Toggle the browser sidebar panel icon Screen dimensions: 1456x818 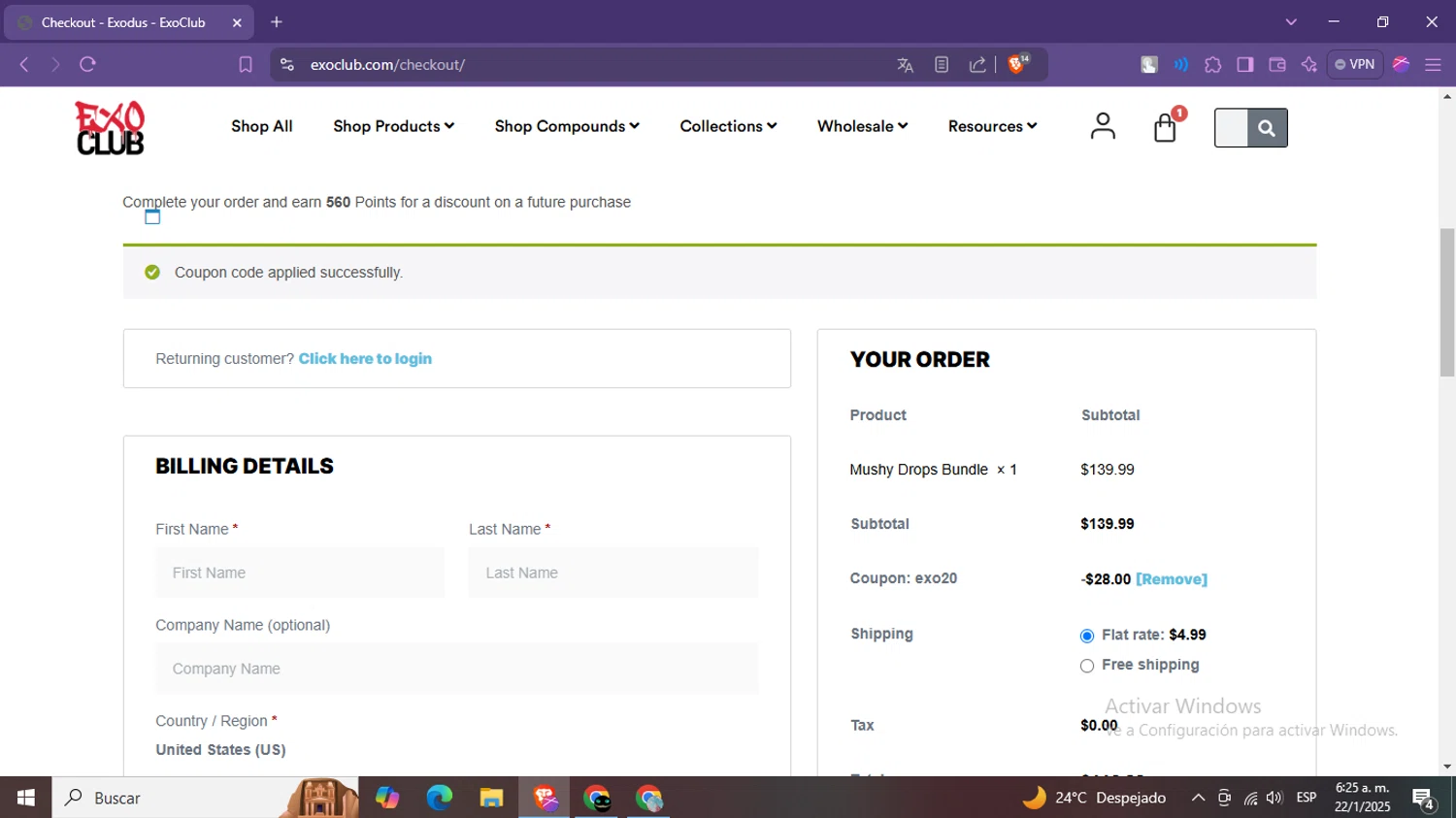click(1245, 65)
